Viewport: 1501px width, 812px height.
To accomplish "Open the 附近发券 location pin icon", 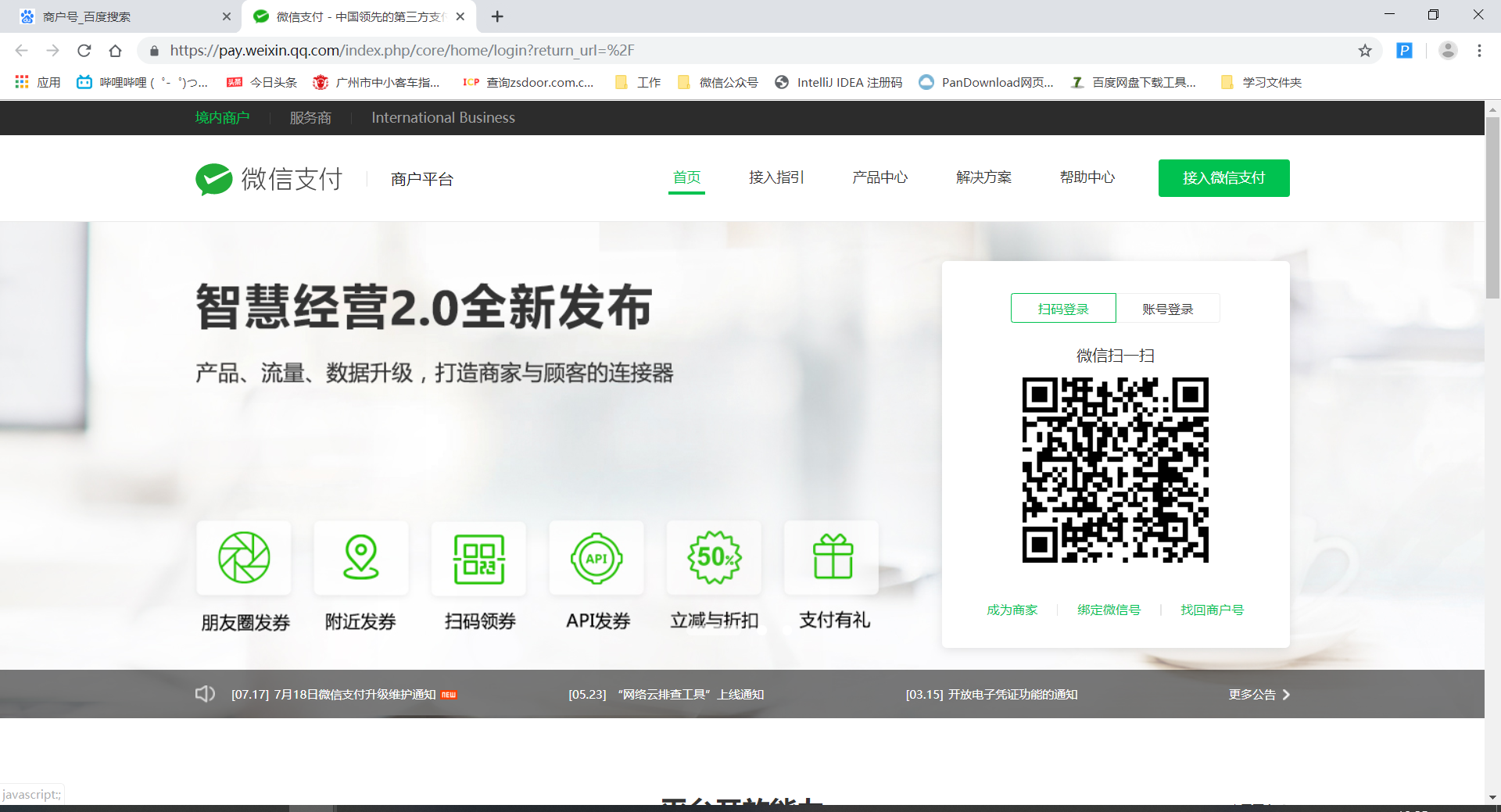I will (x=361, y=558).
